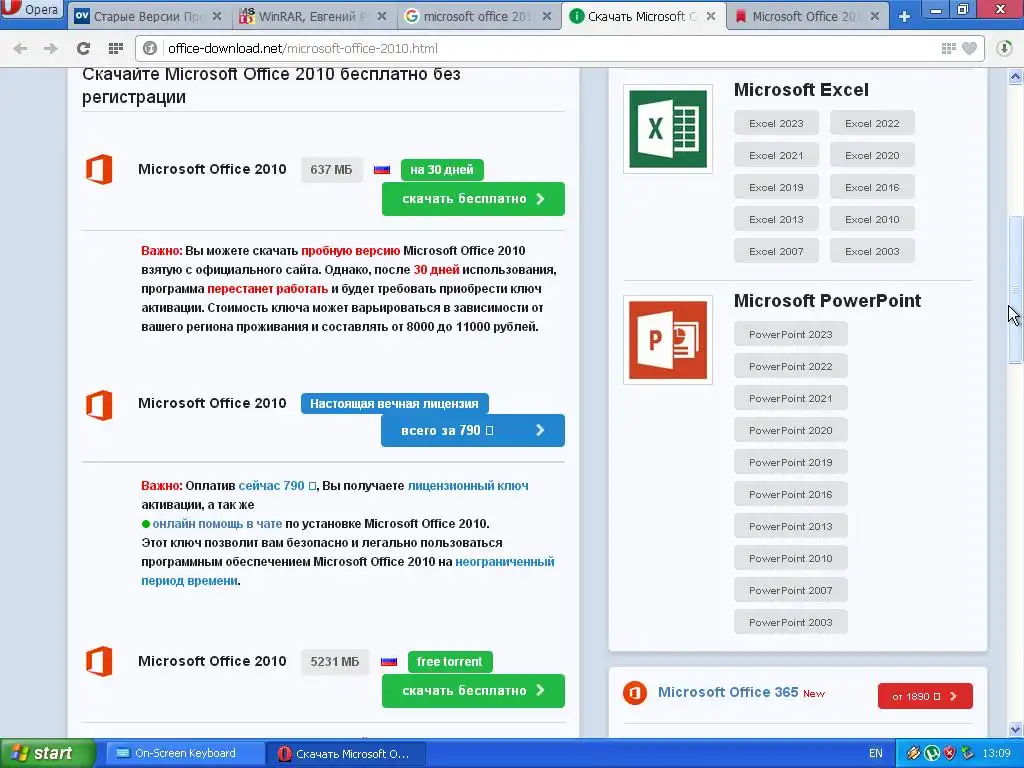Open the Microsoft Office 365 link
Image resolution: width=1024 pixels, height=768 pixels.
[728, 692]
